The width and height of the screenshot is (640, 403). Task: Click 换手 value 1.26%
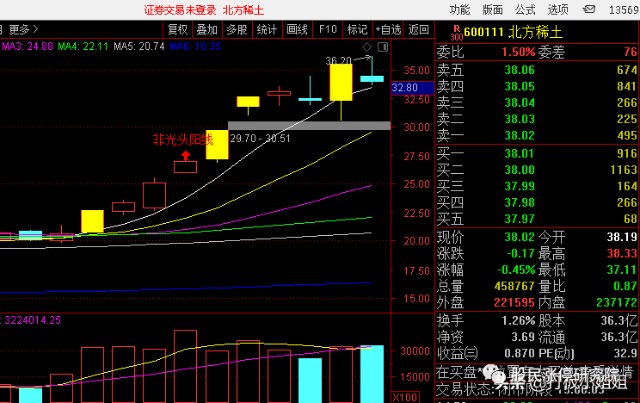point(518,321)
